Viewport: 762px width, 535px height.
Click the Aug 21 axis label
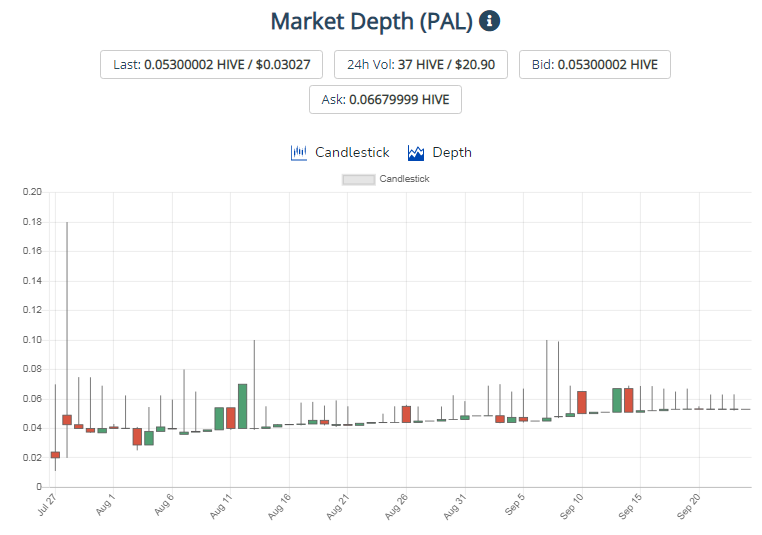point(338,506)
